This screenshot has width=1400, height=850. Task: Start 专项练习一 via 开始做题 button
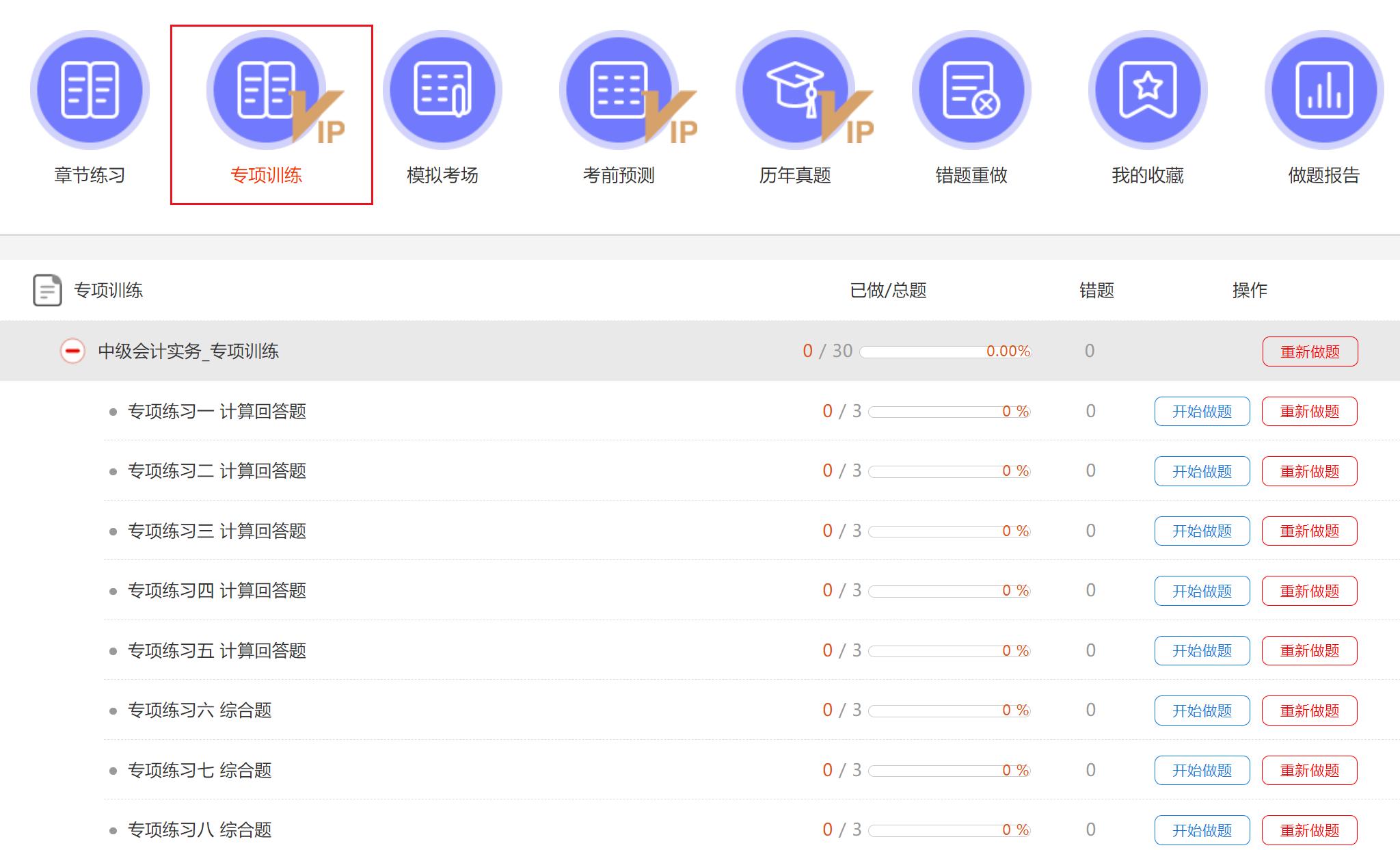pos(1201,411)
